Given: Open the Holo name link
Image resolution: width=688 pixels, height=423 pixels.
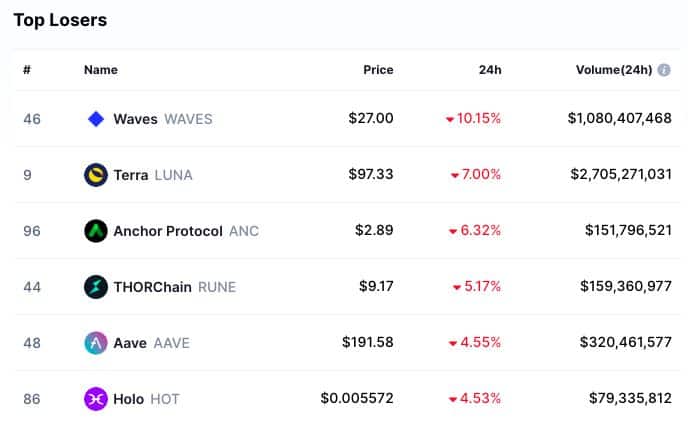Looking at the screenshot, I should (129, 399).
